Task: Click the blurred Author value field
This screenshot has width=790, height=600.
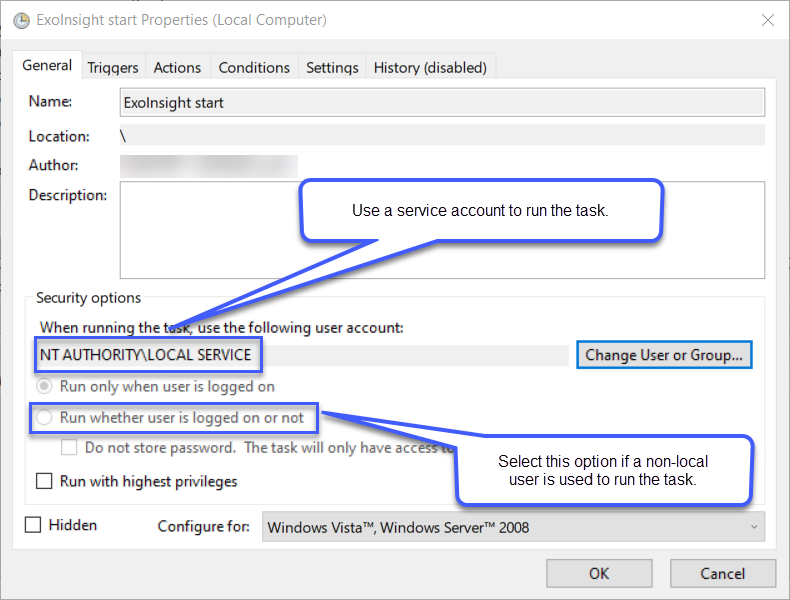Action: tap(209, 166)
